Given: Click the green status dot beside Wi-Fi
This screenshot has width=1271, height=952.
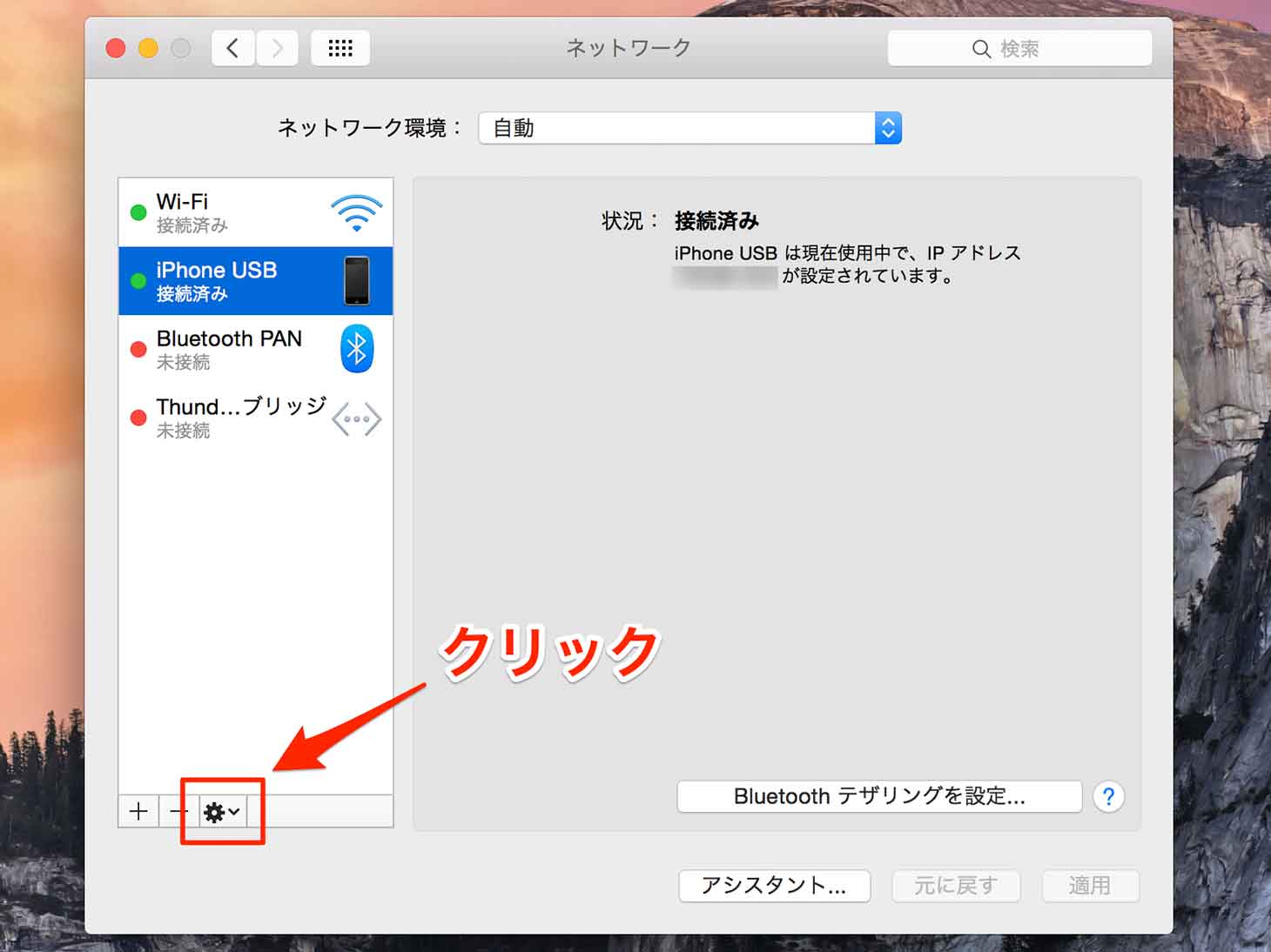Looking at the screenshot, I should pos(138,212).
